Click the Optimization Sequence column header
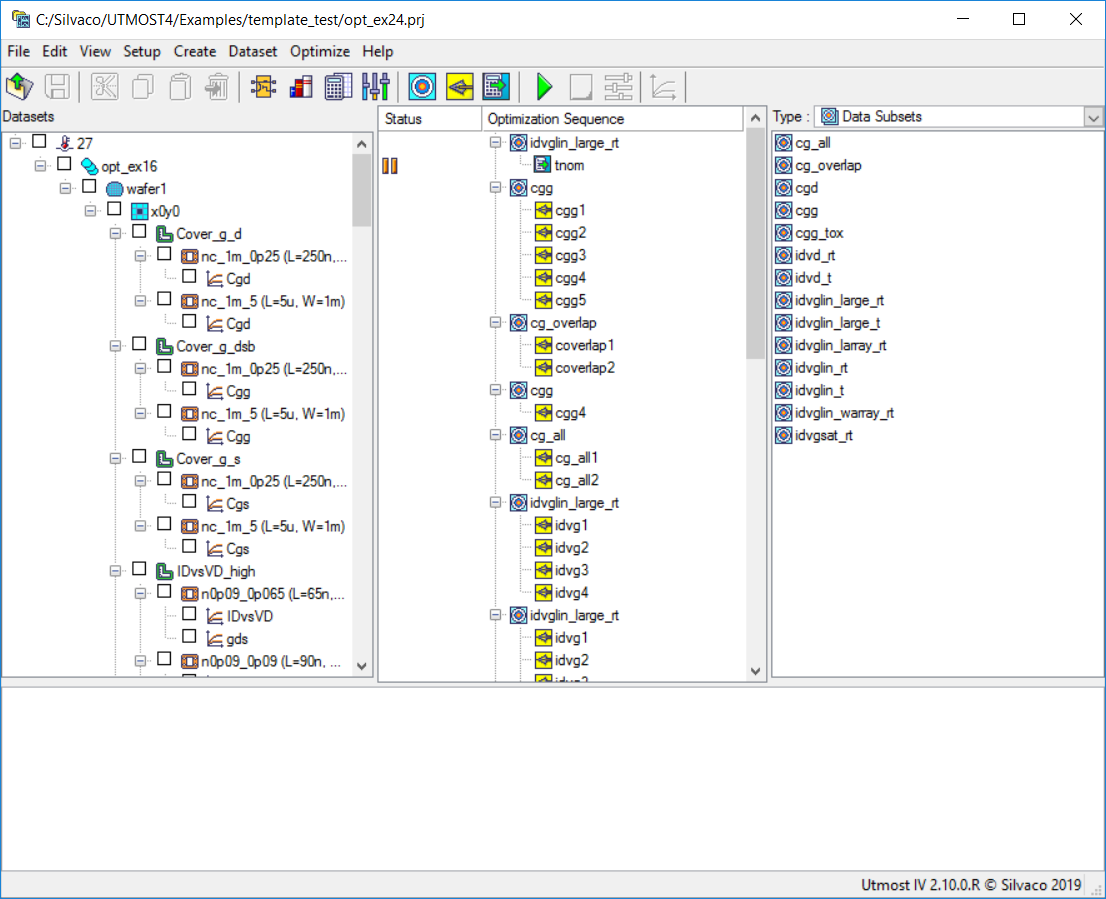1106x899 pixels. pyautogui.click(x=612, y=118)
